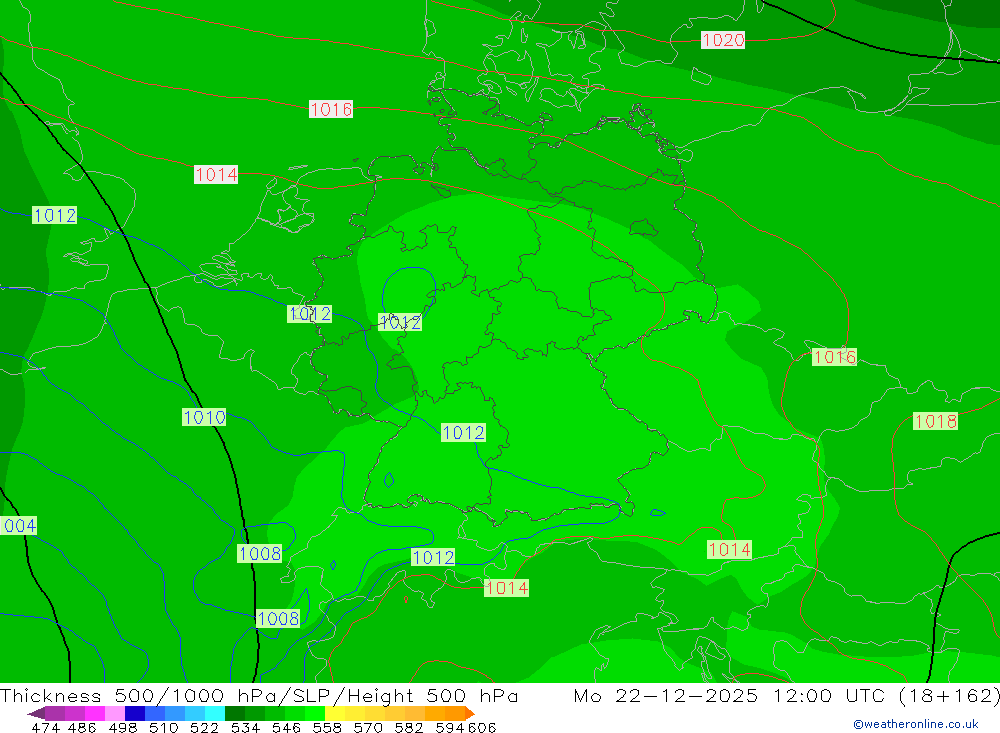This screenshot has width=1000, height=733.
Task: Click the purple arrow at legend start
Action: (36, 713)
